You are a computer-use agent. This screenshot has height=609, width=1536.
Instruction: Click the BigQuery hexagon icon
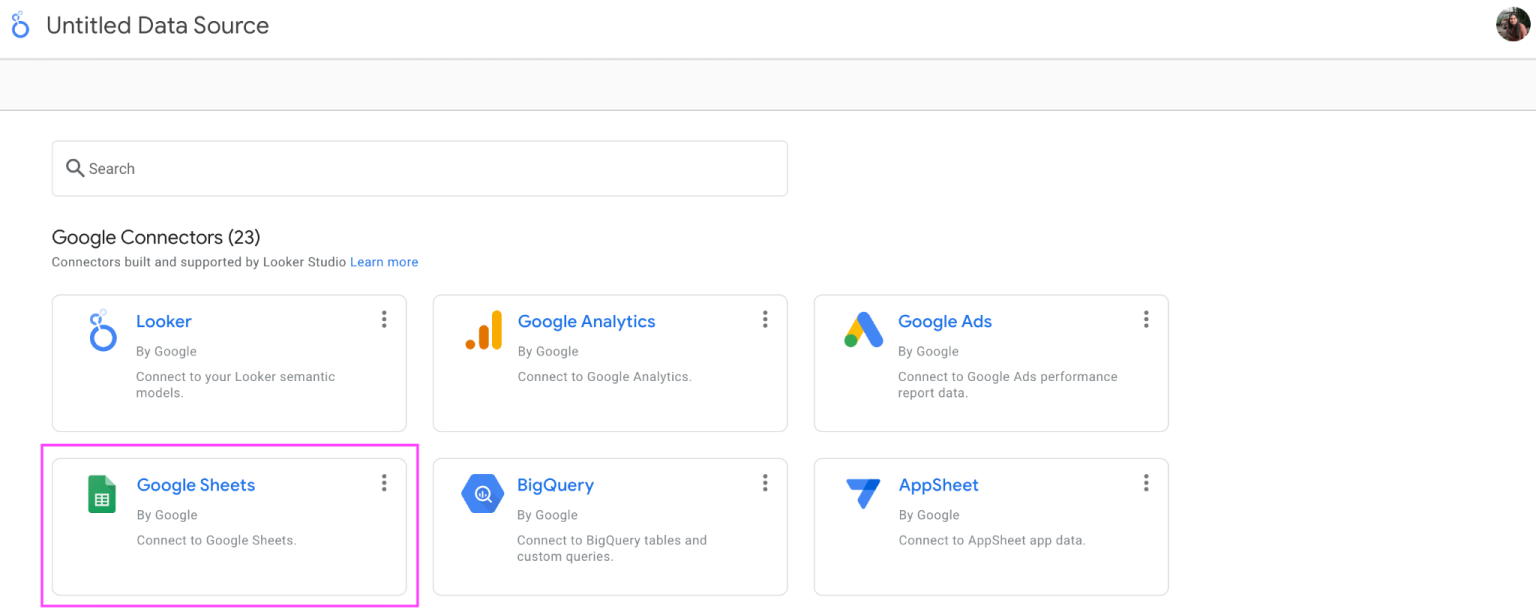483,493
